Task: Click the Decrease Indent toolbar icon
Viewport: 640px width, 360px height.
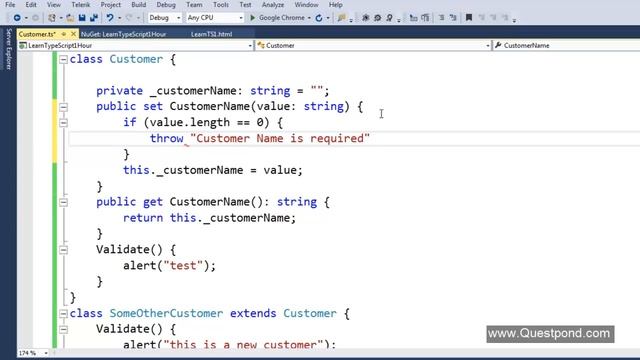Action: click(413, 18)
